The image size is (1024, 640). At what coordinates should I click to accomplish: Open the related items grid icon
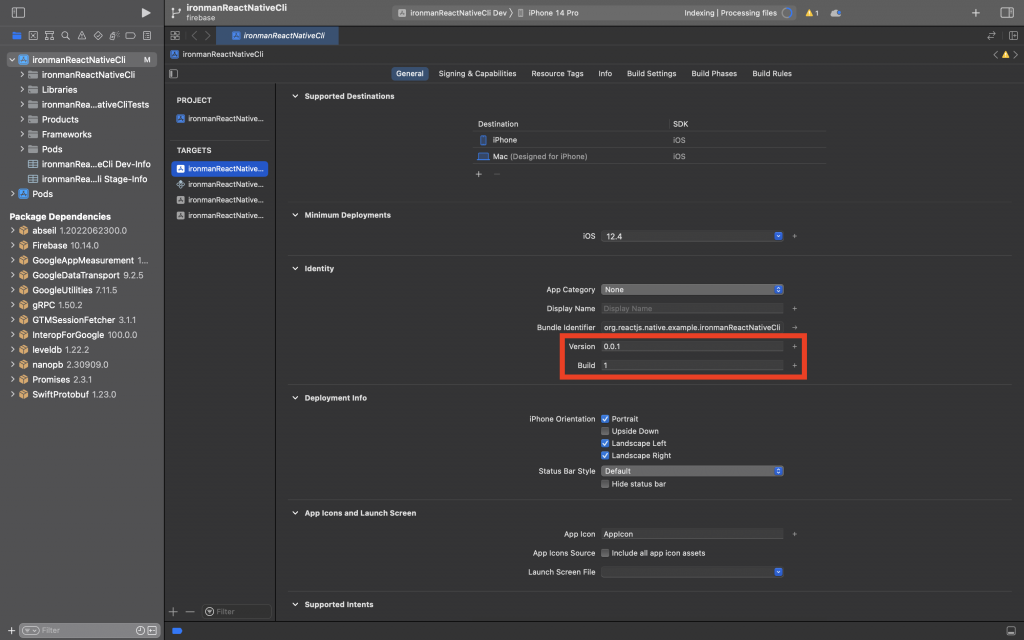point(175,36)
